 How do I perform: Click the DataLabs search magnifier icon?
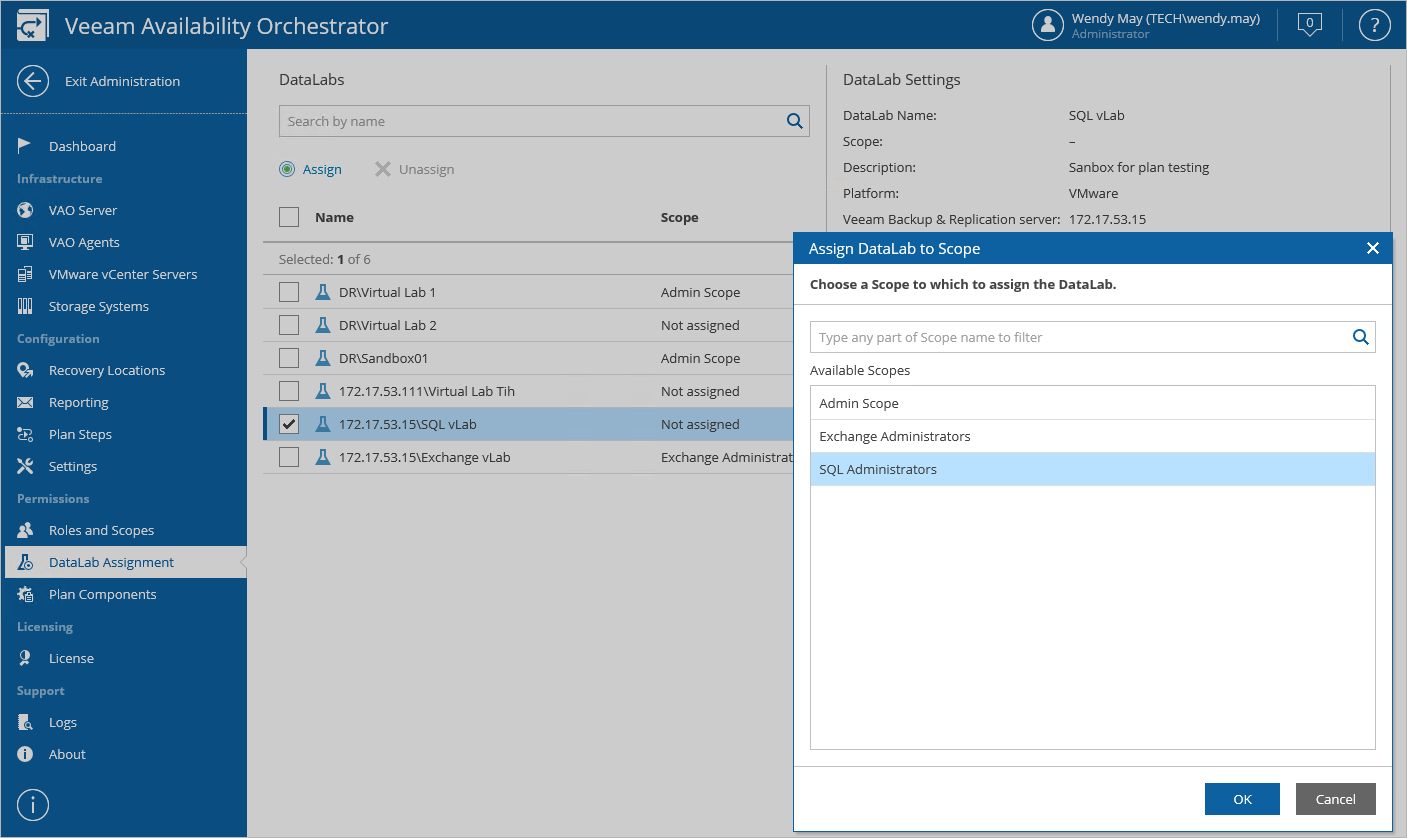(x=795, y=121)
